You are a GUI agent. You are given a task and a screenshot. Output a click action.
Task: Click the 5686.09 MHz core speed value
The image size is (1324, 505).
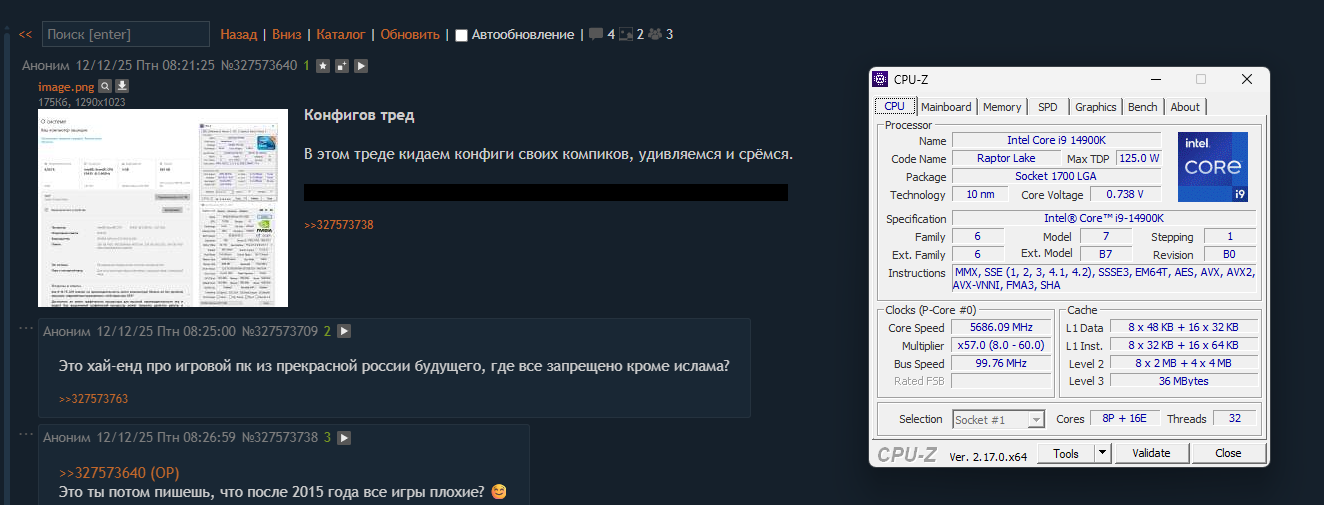tap(1000, 328)
